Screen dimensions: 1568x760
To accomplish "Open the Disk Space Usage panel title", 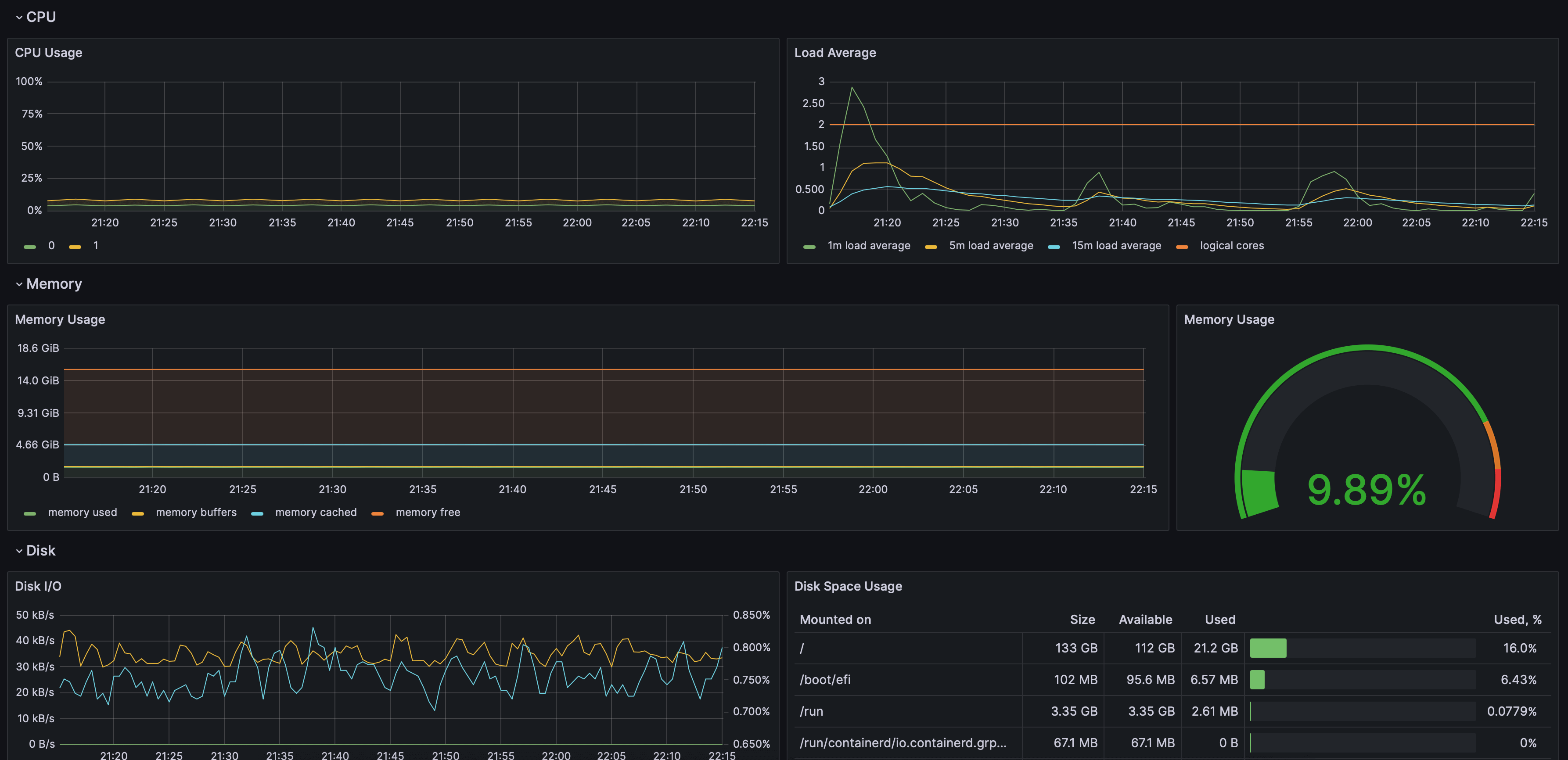I will tap(848, 586).
